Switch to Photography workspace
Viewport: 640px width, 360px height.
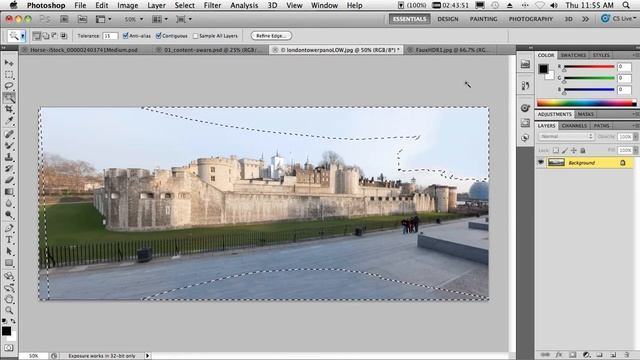tap(531, 19)
